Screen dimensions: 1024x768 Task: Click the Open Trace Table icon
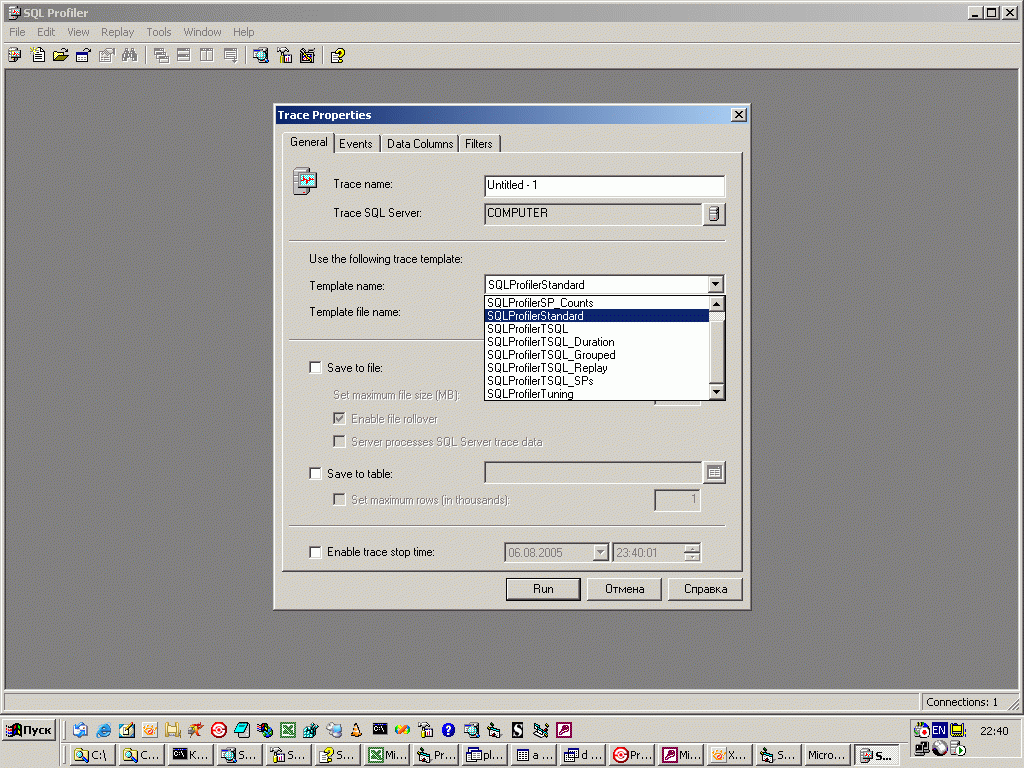84,56
